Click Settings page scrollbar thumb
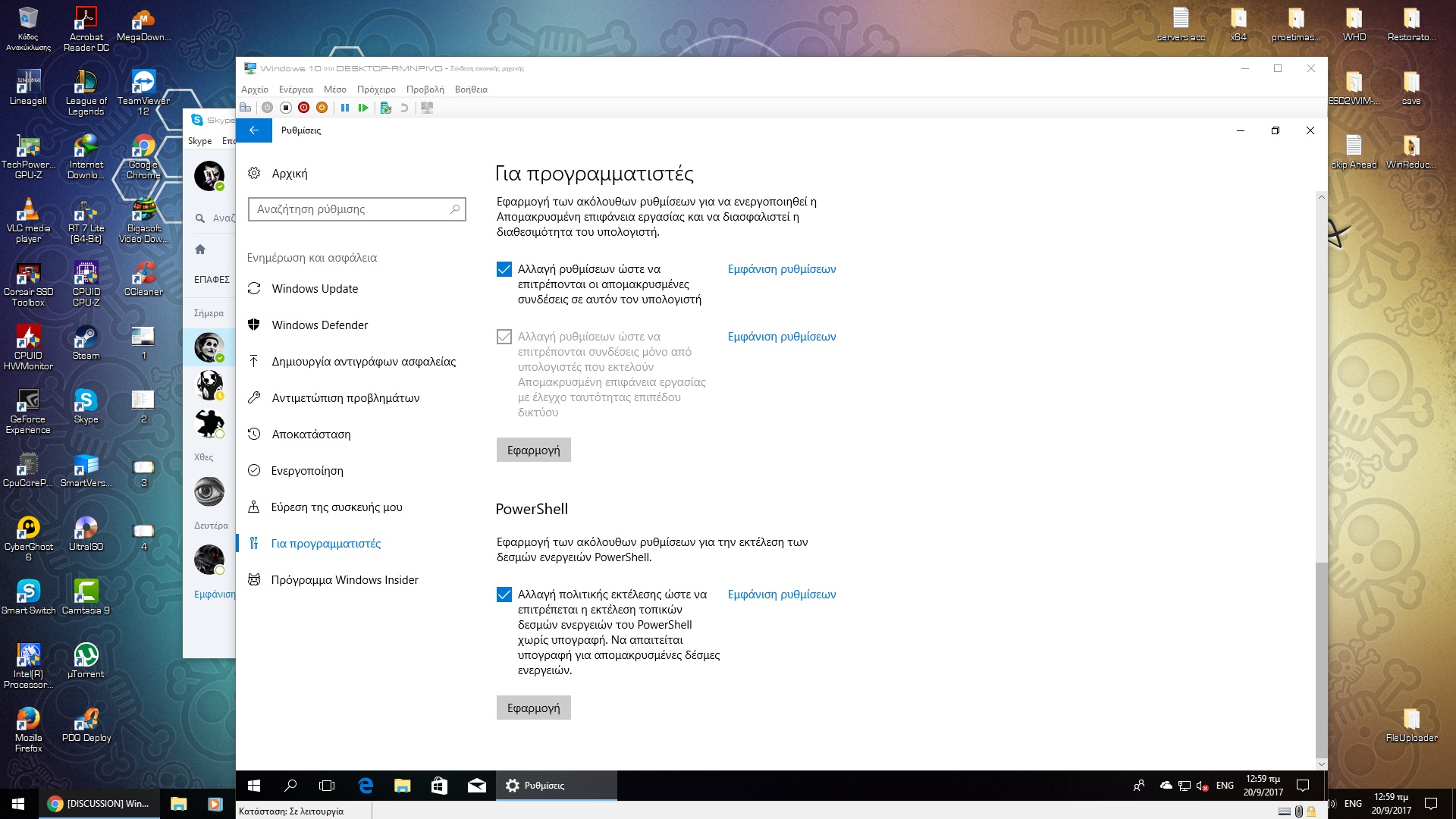Viewport: 1456px width, 819px height. click(1322, 660)
